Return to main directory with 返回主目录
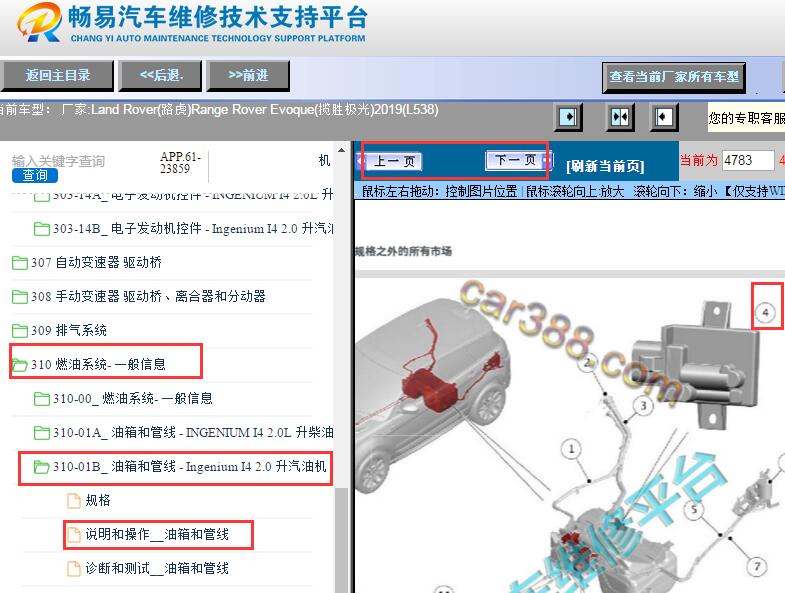 pos(58,76)
